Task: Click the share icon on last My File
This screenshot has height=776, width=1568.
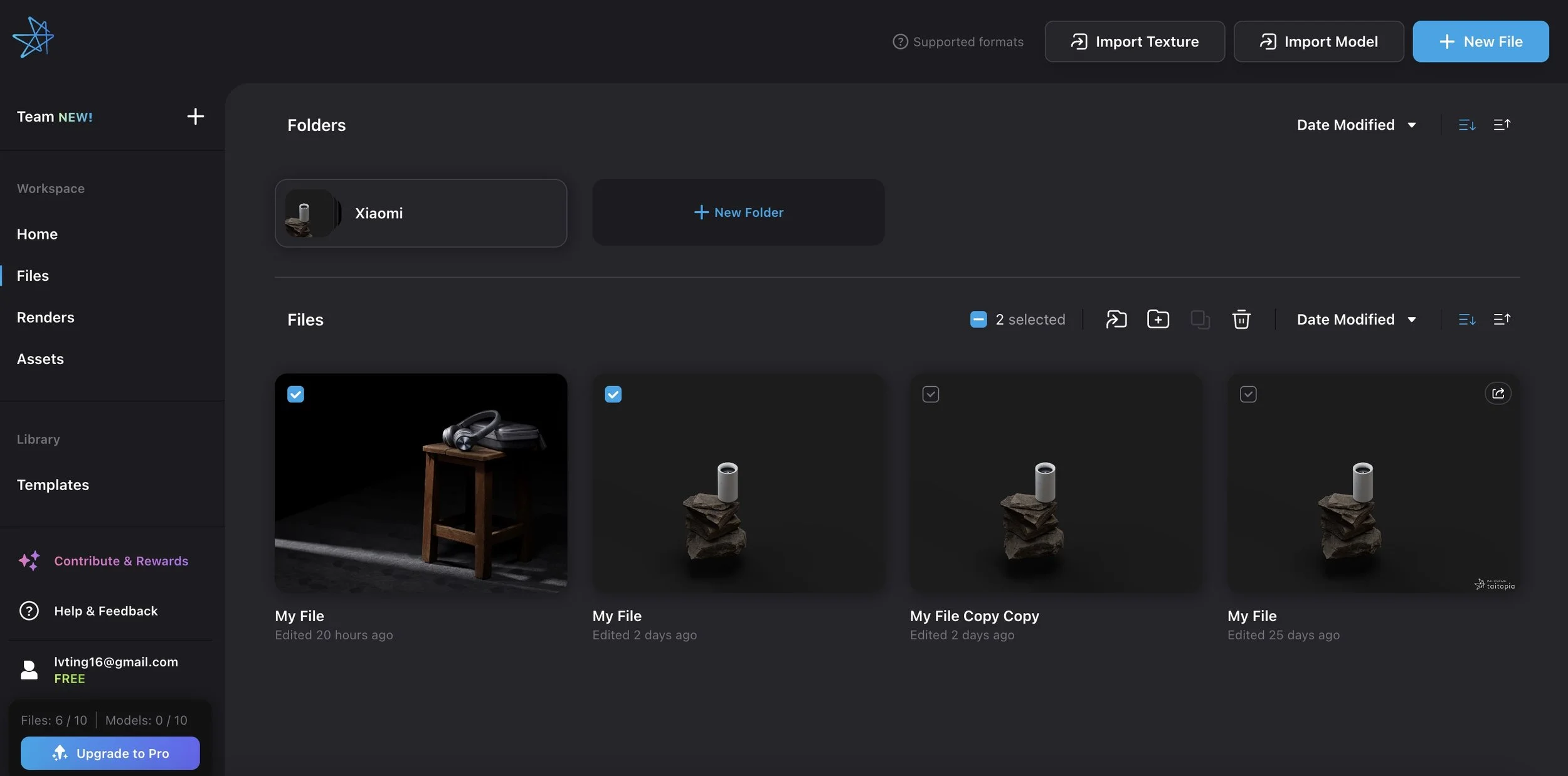Action: [1498, 394]
